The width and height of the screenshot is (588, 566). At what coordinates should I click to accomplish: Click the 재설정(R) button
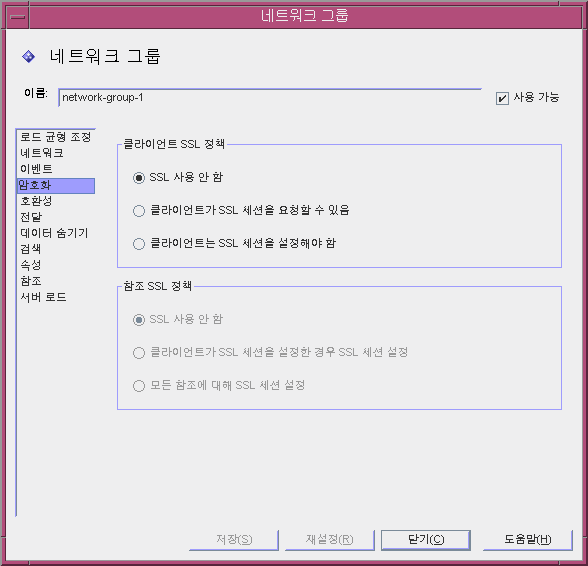[330, 539]
